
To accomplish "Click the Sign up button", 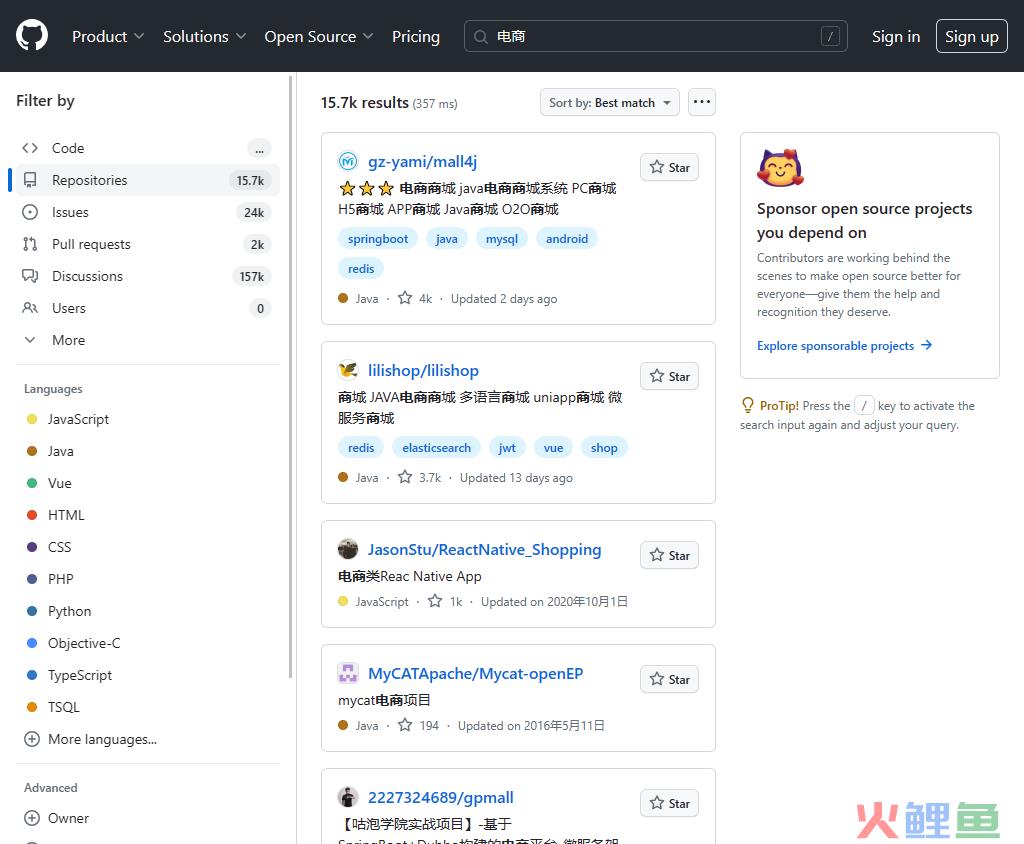I will [x=972, y=37].
